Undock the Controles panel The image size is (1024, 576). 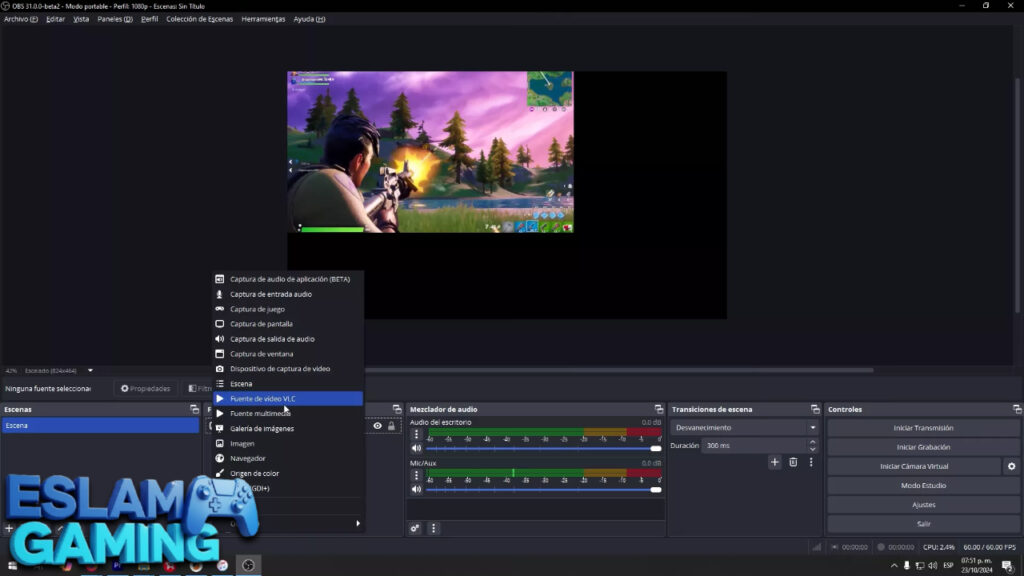(x=1017, y=409)
